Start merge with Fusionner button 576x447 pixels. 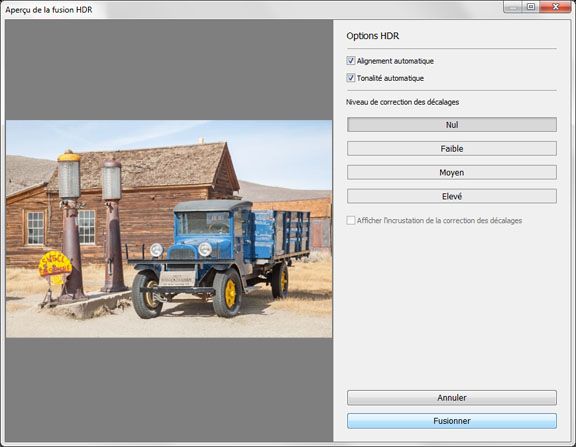click(x=451, y=421)
